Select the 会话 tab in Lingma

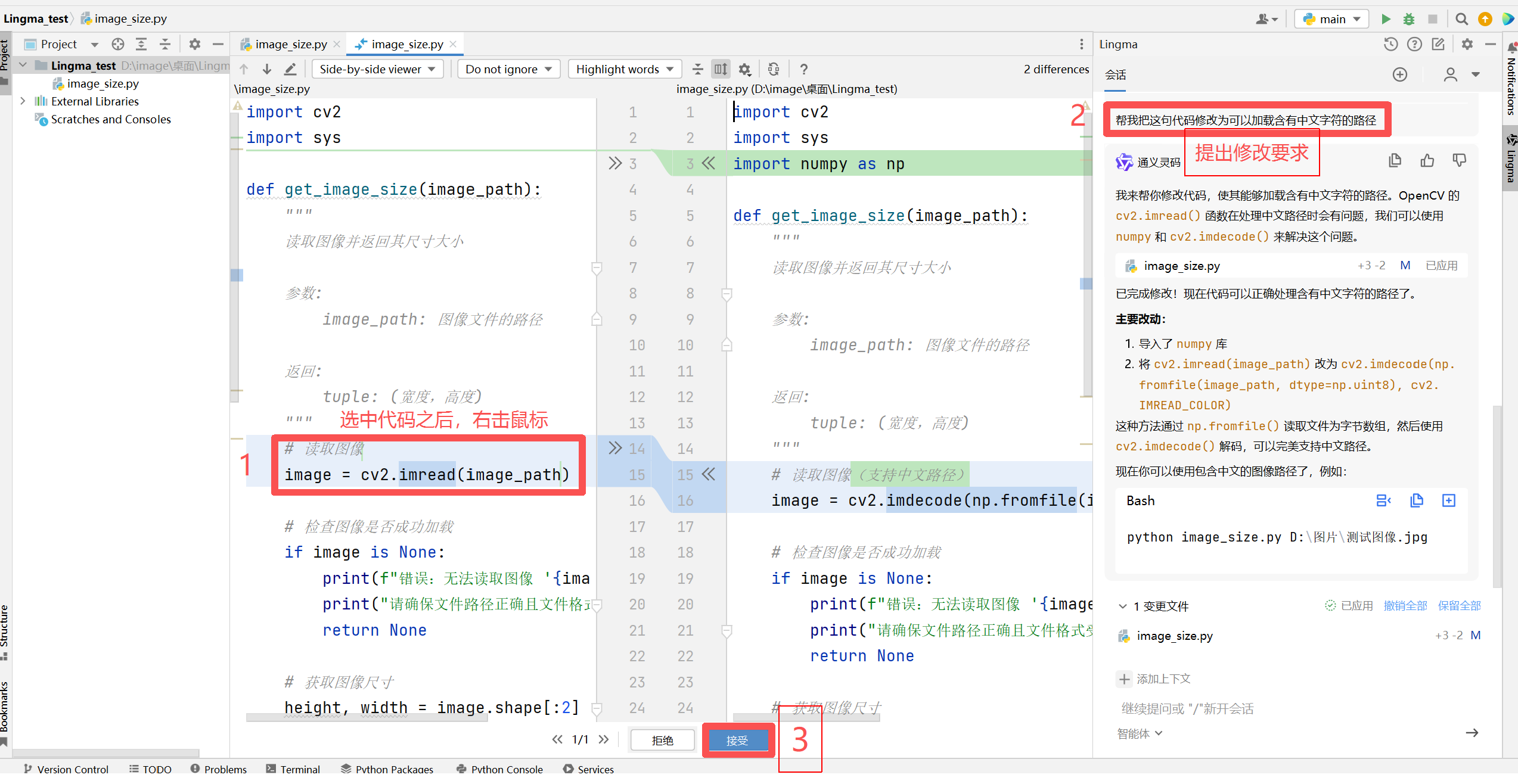(1115, 74)
